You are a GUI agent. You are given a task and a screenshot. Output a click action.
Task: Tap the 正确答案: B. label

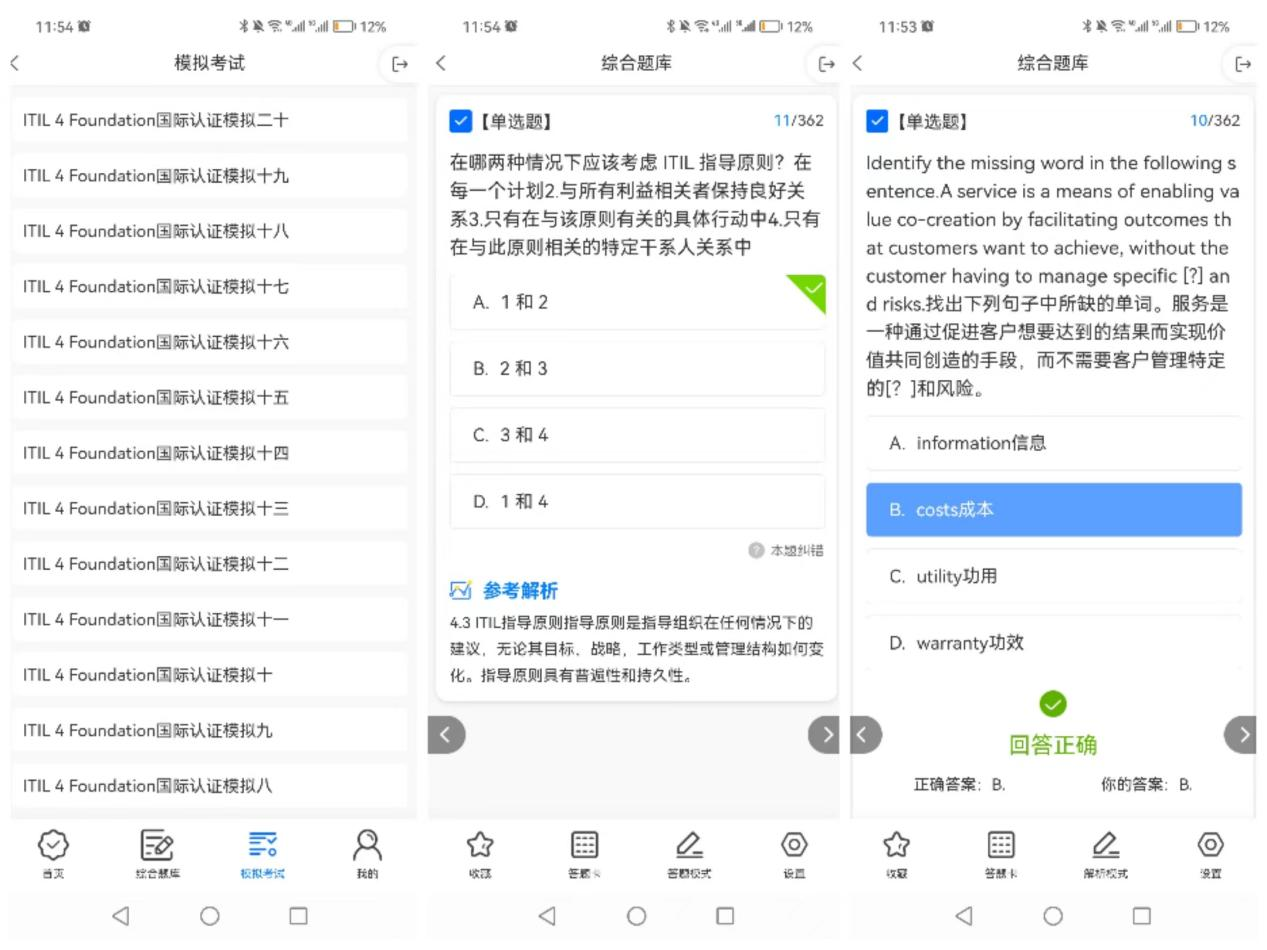coord(960,785)
